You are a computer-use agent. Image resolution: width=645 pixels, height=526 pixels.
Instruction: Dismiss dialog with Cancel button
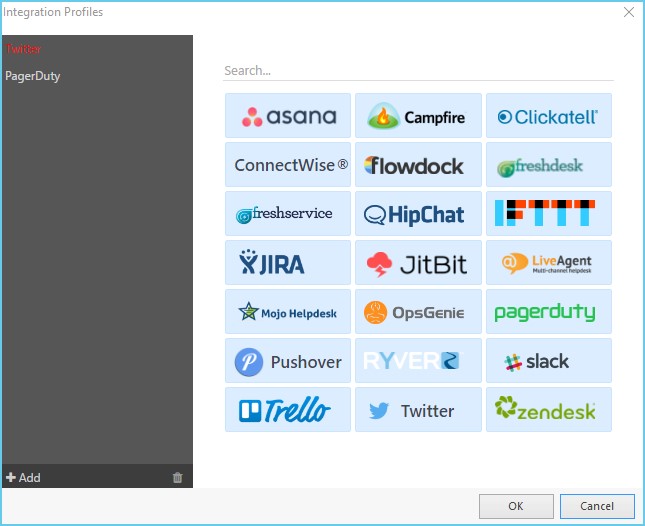(597, 506)
